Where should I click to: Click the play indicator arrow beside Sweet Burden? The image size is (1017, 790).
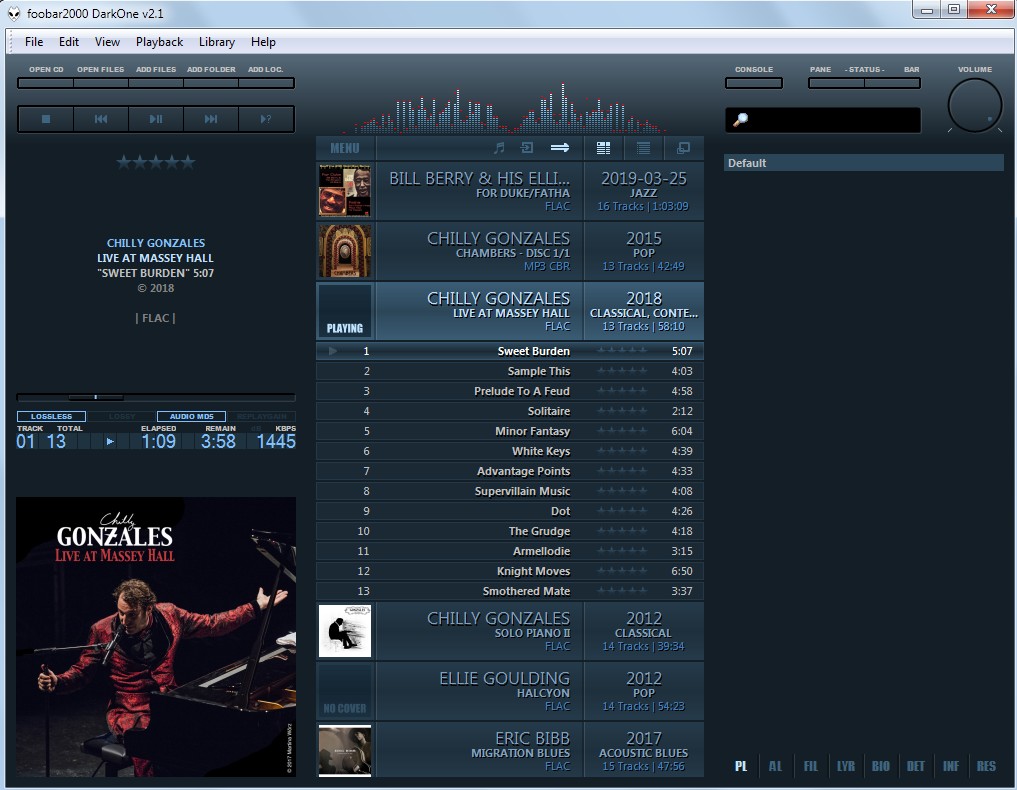pyautogui.click(x=333, y=351)
